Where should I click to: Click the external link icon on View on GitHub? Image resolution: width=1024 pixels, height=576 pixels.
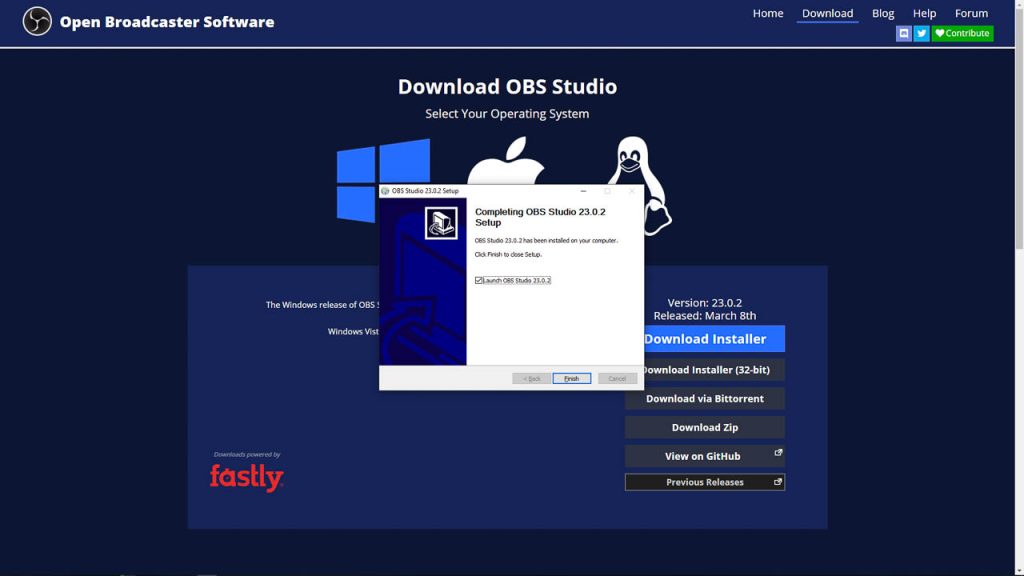point(778,453)
